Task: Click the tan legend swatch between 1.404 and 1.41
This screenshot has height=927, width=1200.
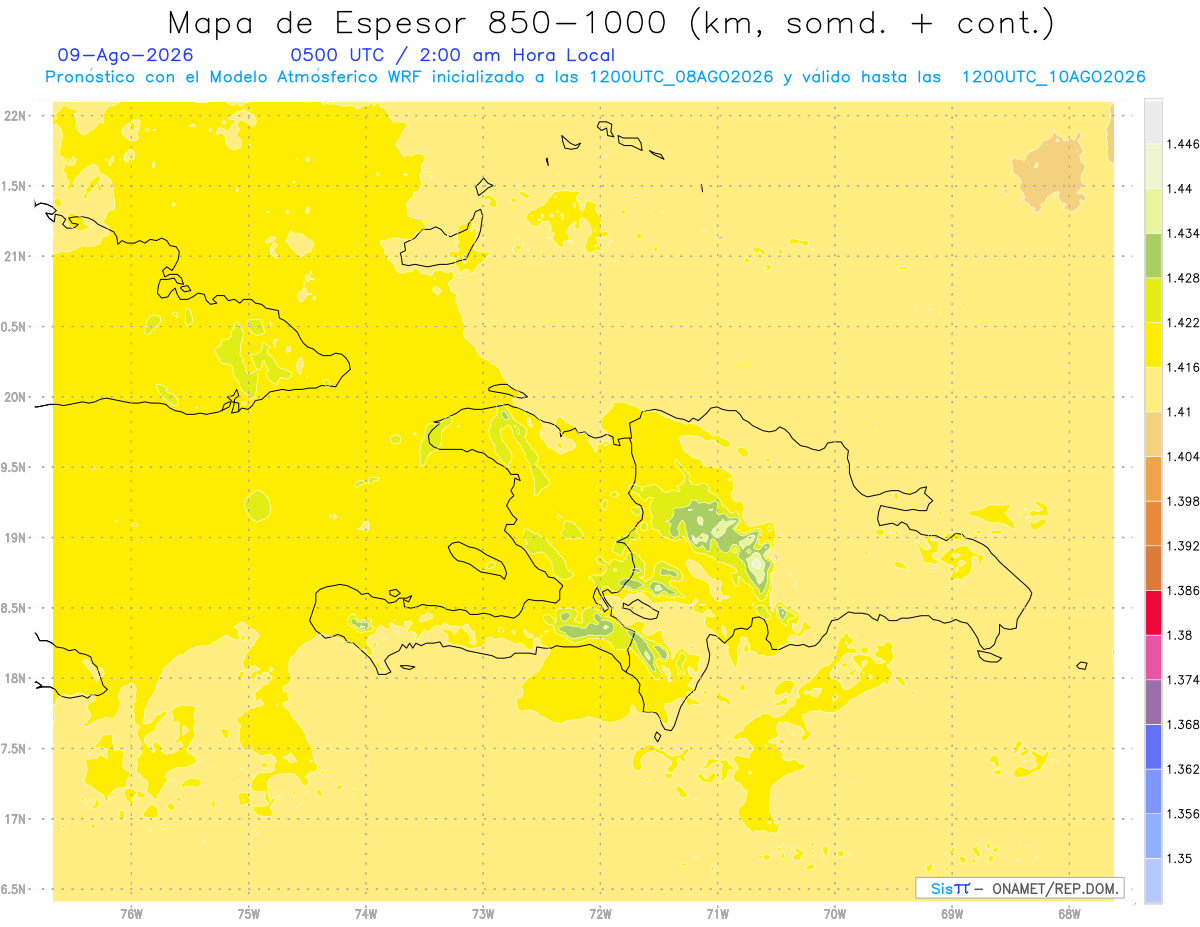Action: coord(1153,434)
